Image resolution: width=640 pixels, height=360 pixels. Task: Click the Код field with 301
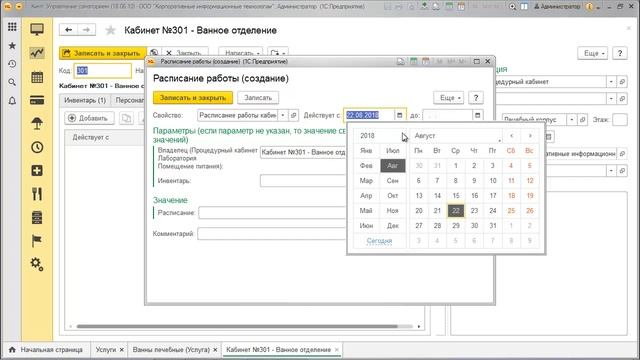(x=102, y=71)
